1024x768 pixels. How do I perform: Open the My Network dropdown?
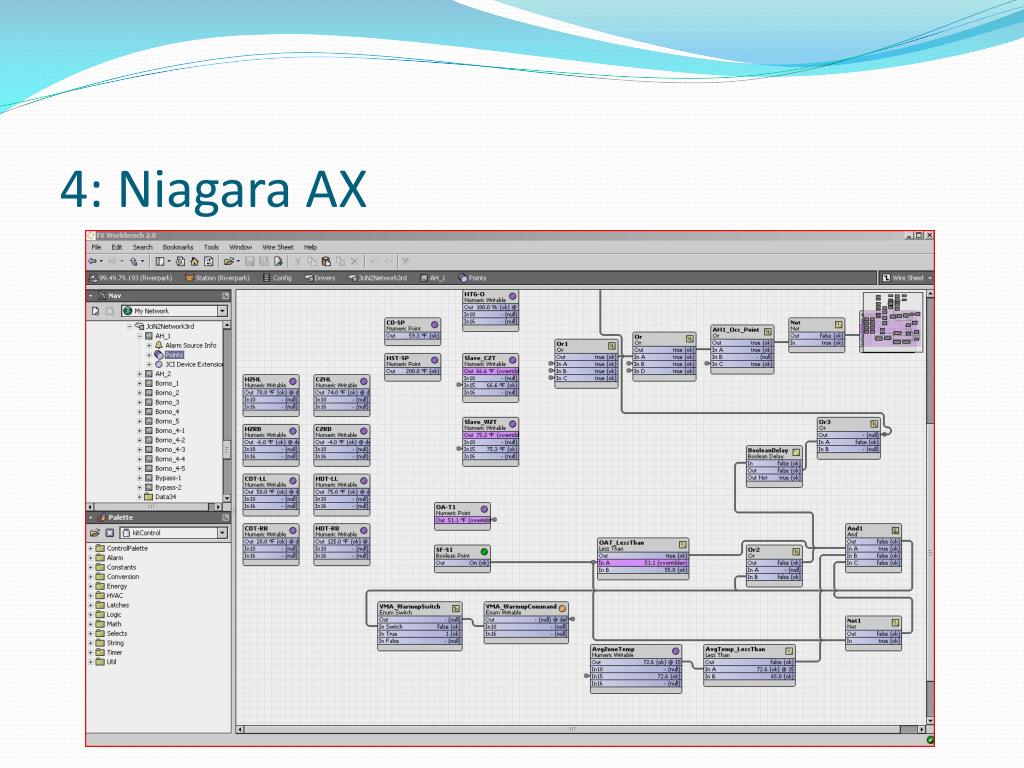click(x=222, y=311)
